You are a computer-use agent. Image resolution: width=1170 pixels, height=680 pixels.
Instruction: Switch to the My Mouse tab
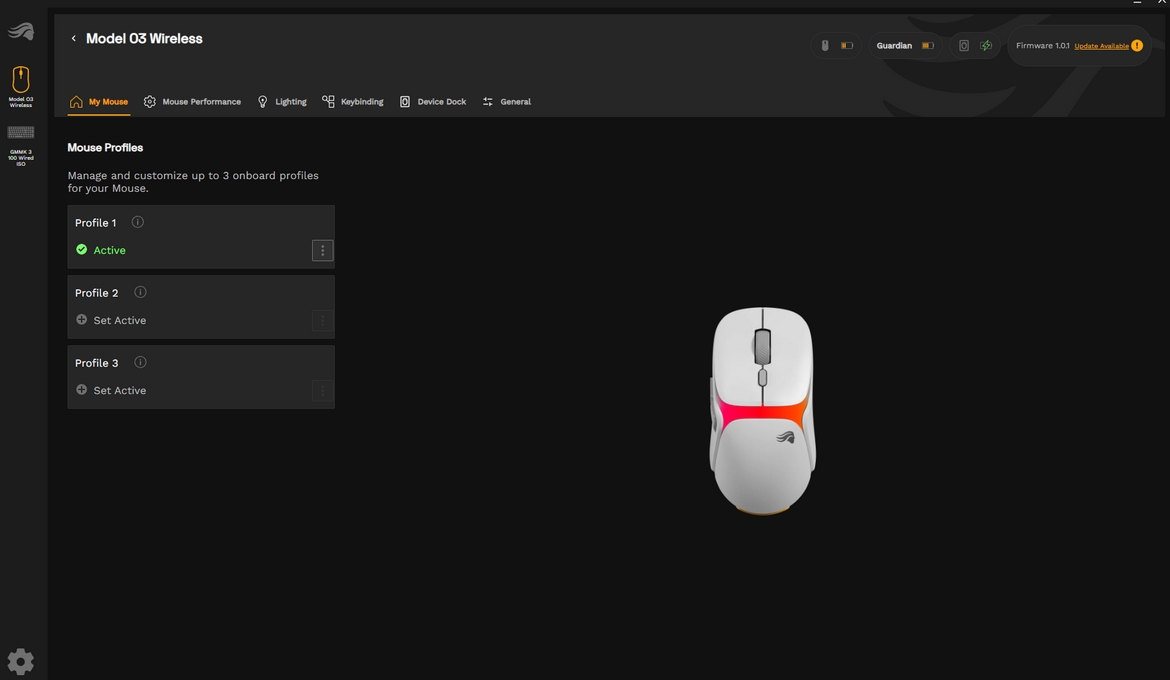coord(98,102)
